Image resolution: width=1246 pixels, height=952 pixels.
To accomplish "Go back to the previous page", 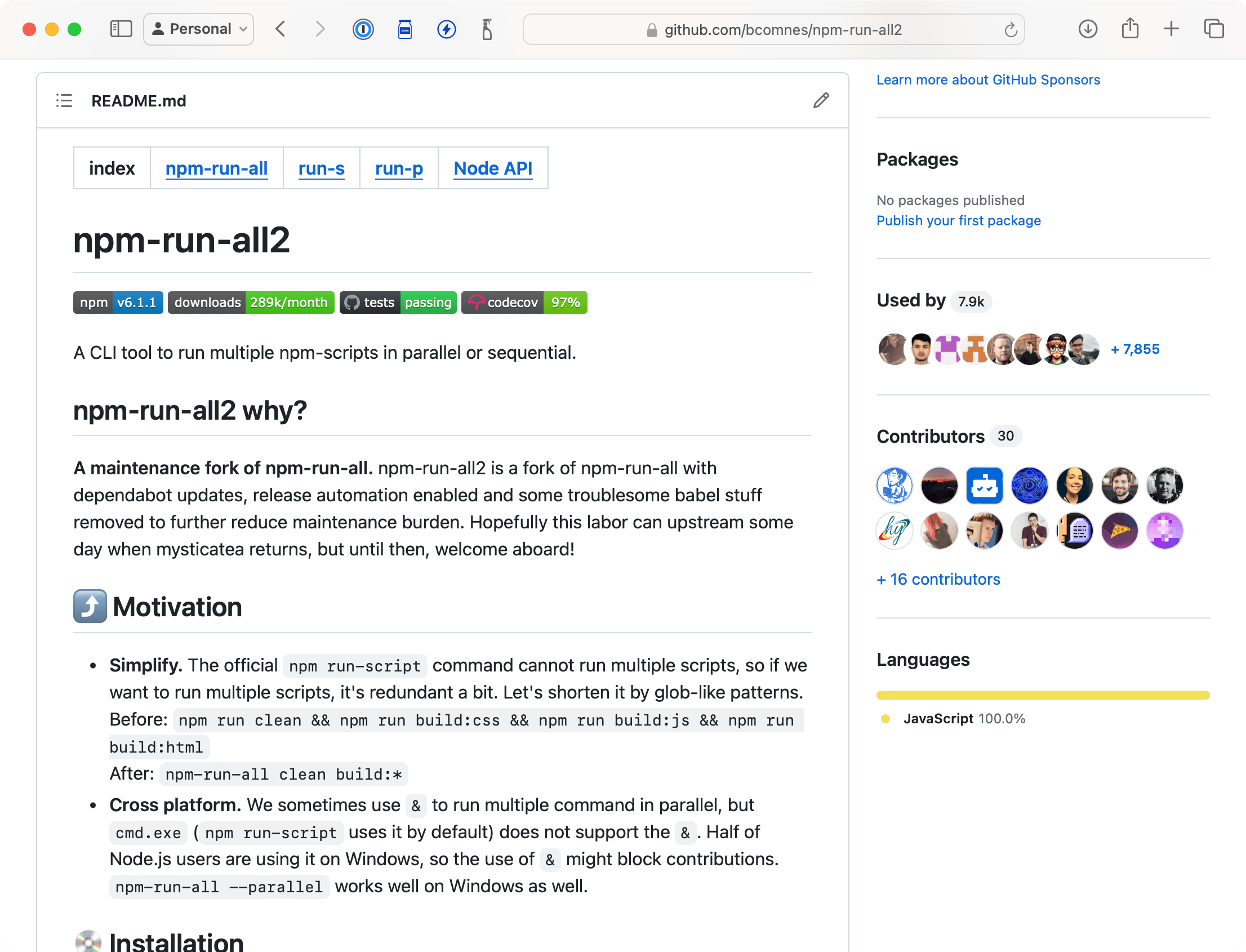I will [281, 29].
